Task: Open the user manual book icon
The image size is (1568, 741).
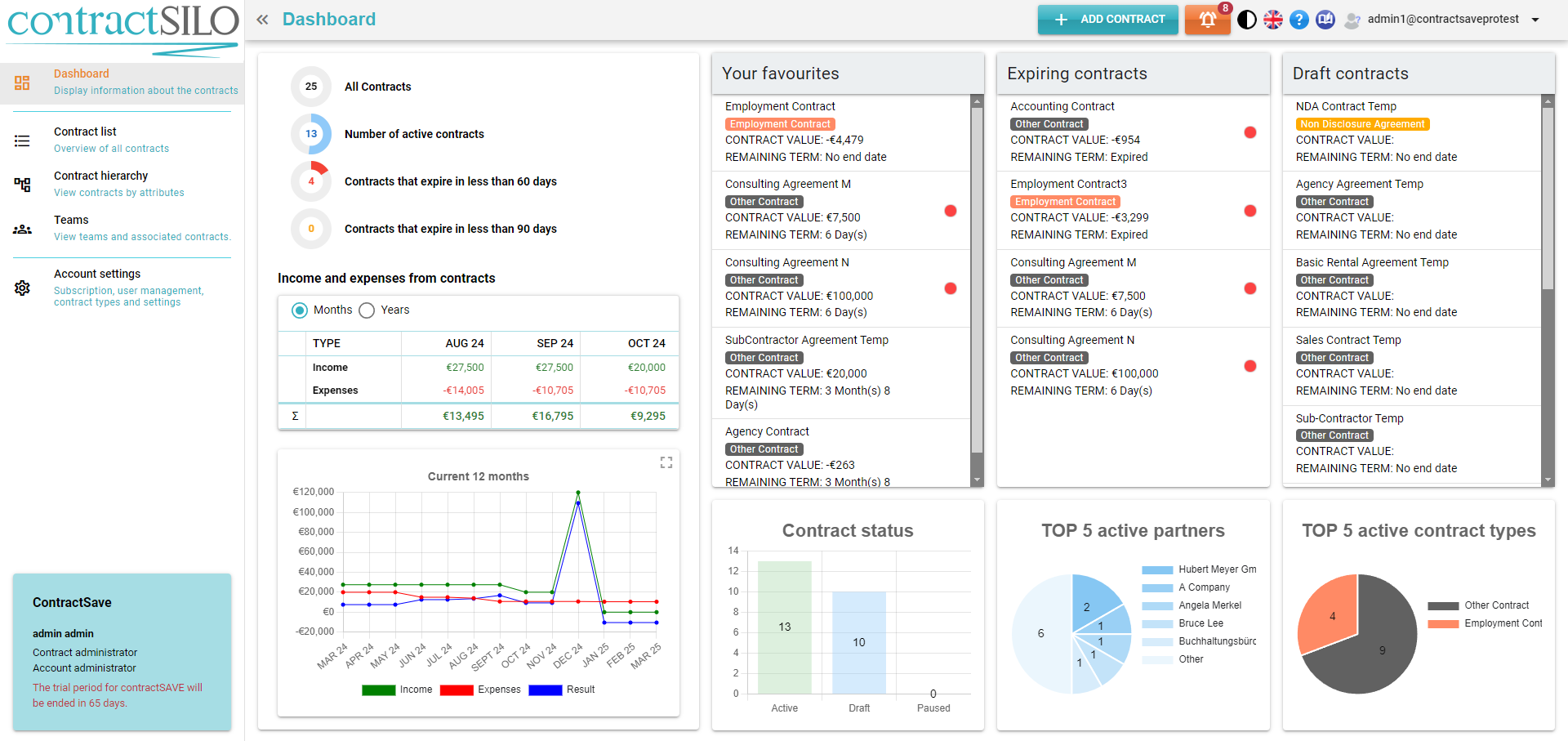Action: 1325,20
